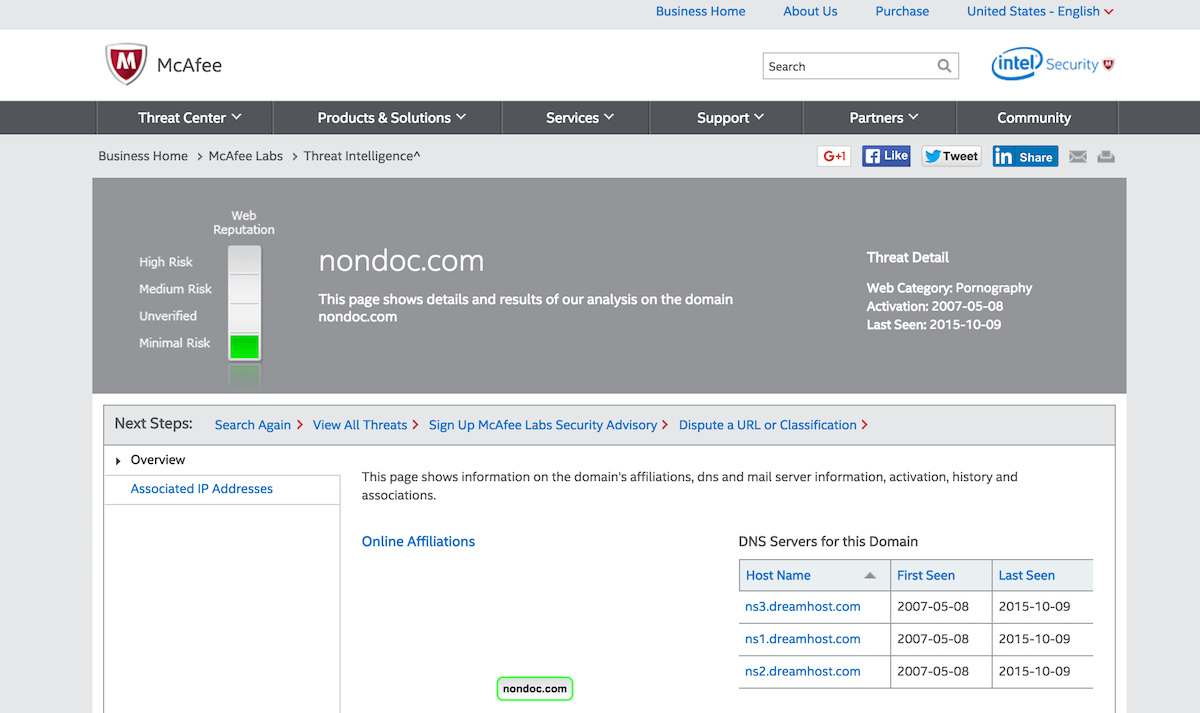The height and width of the screenshot is (713, 1200).
Task: Click the Facebook Like button
Action: click(886, 156)
